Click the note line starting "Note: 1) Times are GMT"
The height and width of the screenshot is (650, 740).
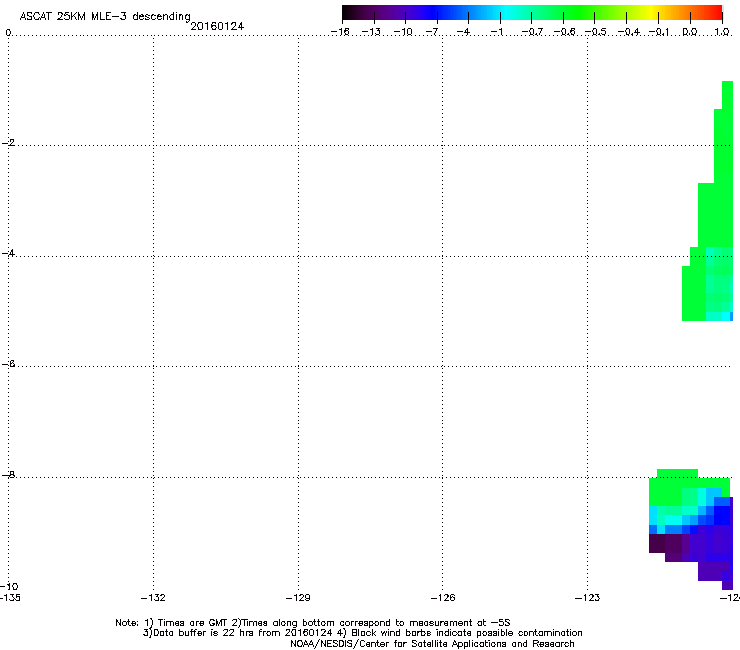coord(312,623)
